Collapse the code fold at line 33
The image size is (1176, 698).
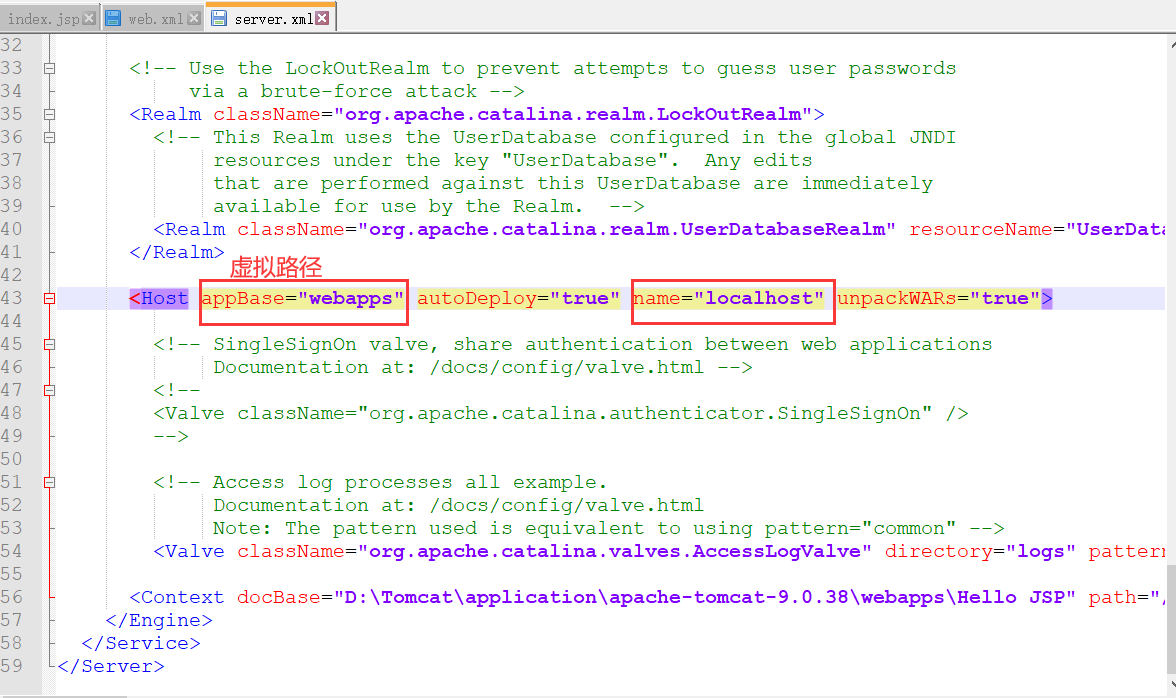coord(49,67)
